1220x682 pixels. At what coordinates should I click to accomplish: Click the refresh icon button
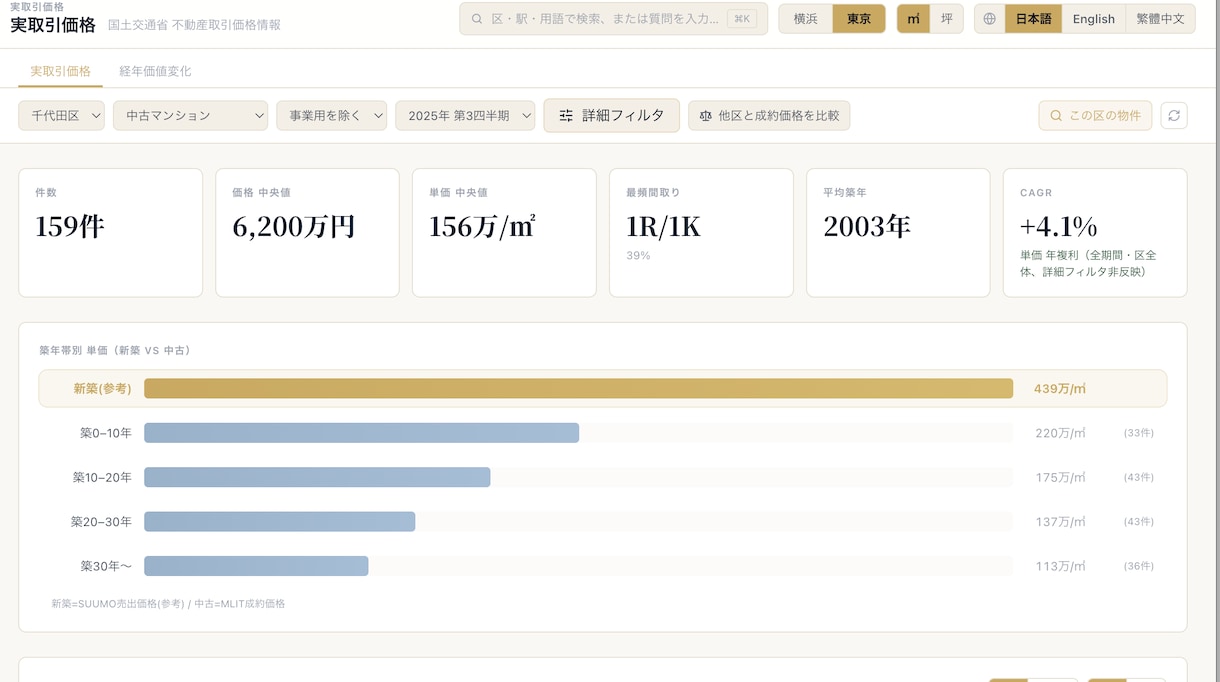click(1174, 116)
